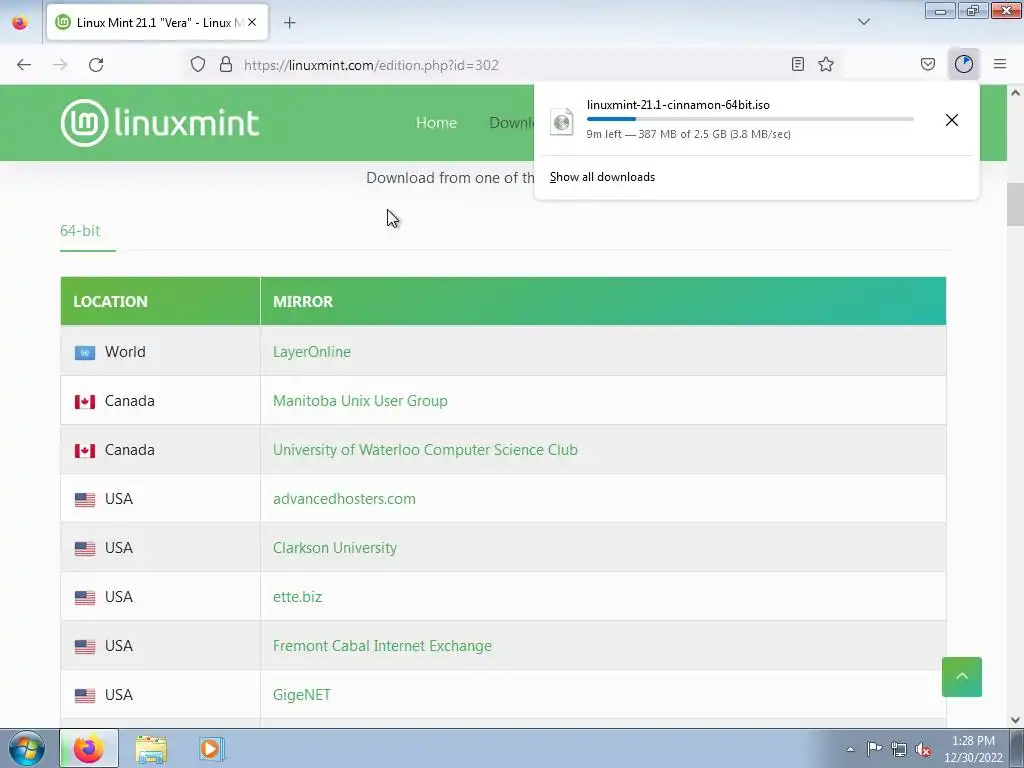Open the GigeNET mirror link
Image resolution: width=1024 pixels, height=768 pixels.
(302, 694)
